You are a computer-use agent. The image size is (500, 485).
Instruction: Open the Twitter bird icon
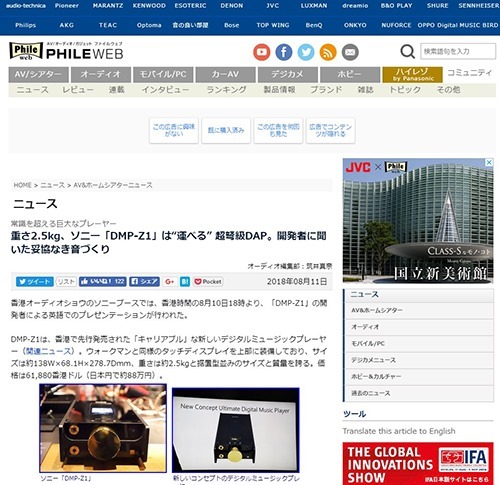click(x=306, y=52)
